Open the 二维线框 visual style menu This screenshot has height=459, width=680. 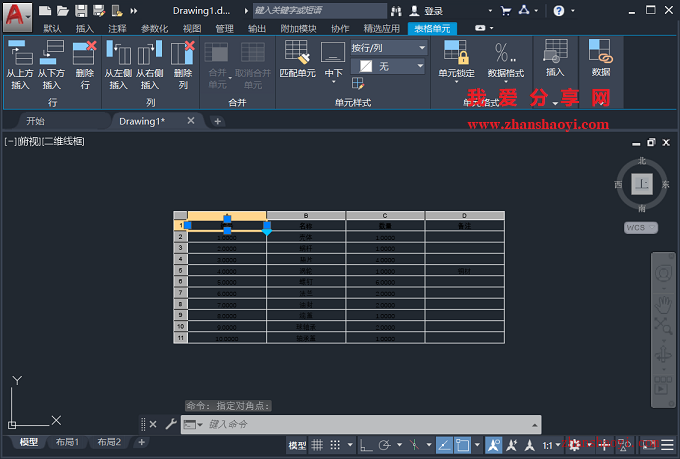(63, 141)
